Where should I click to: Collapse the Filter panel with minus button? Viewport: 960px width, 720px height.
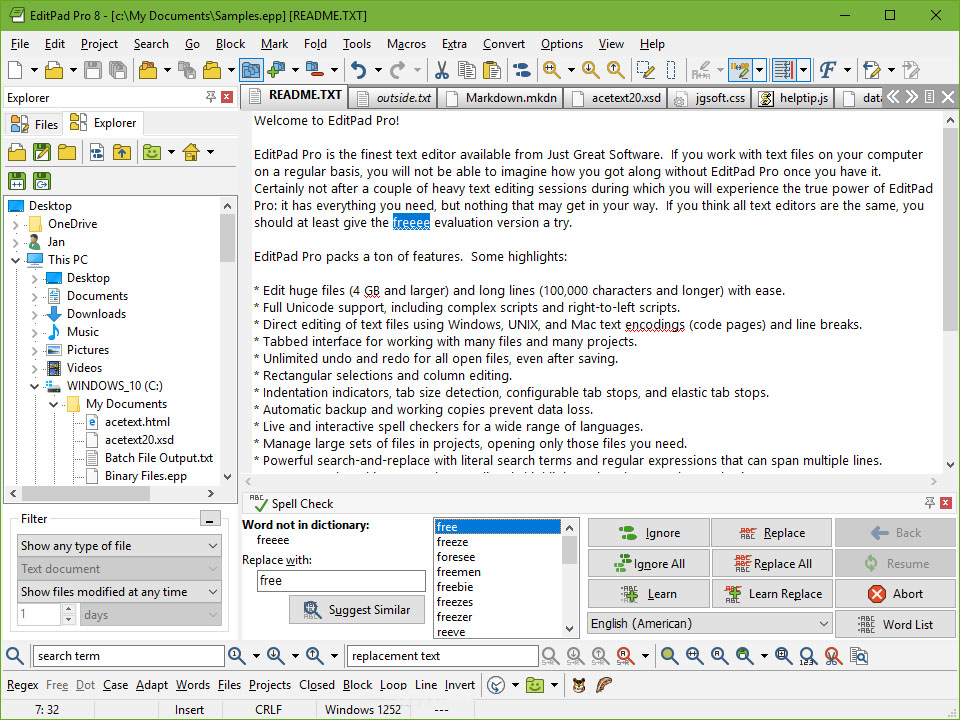[210, 519]
